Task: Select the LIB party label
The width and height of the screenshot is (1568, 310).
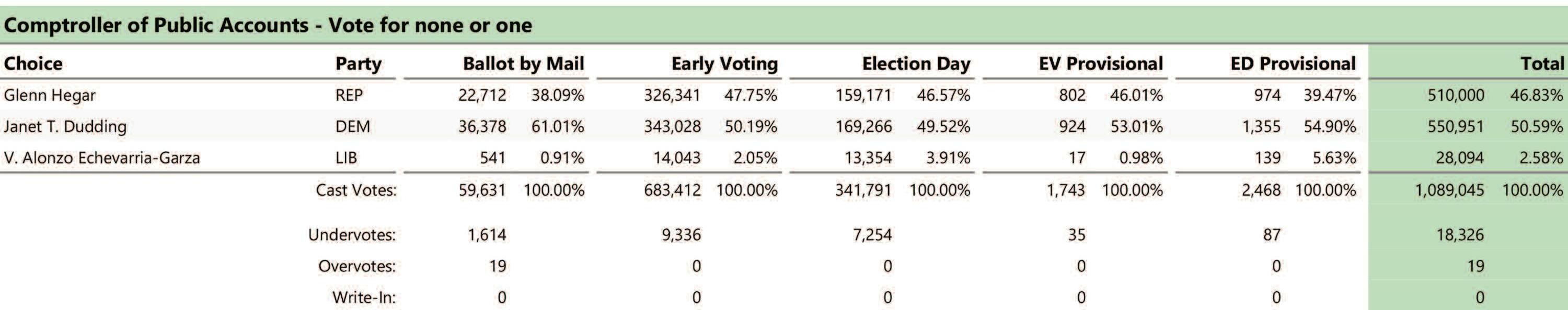Action: [x=347, y=158]
